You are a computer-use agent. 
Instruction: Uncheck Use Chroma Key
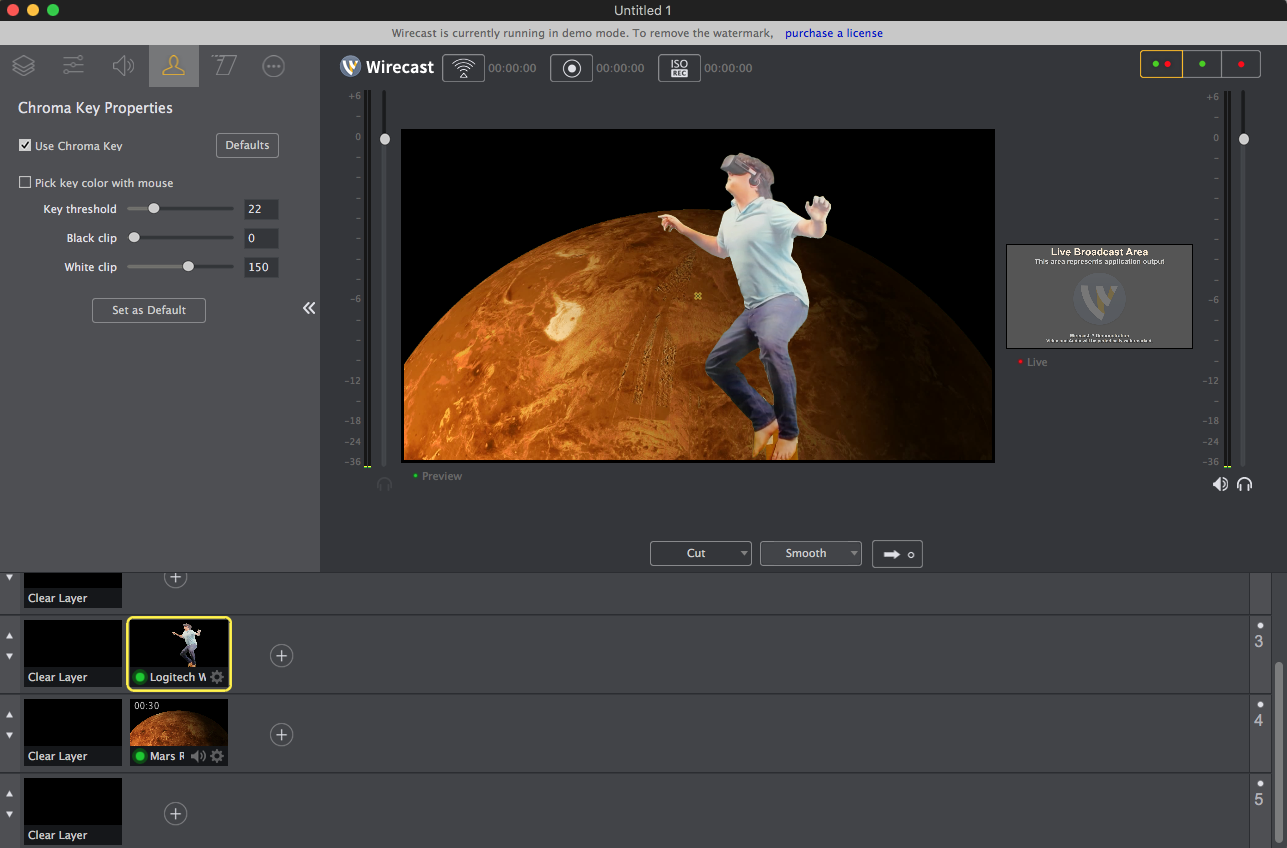pyautogui.click(x=25, y=145)
